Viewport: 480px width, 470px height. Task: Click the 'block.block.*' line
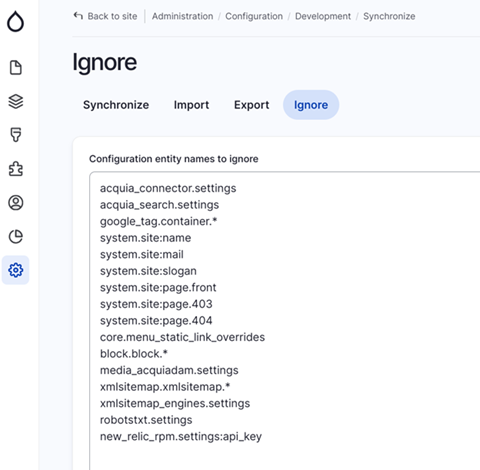[134, 354]
